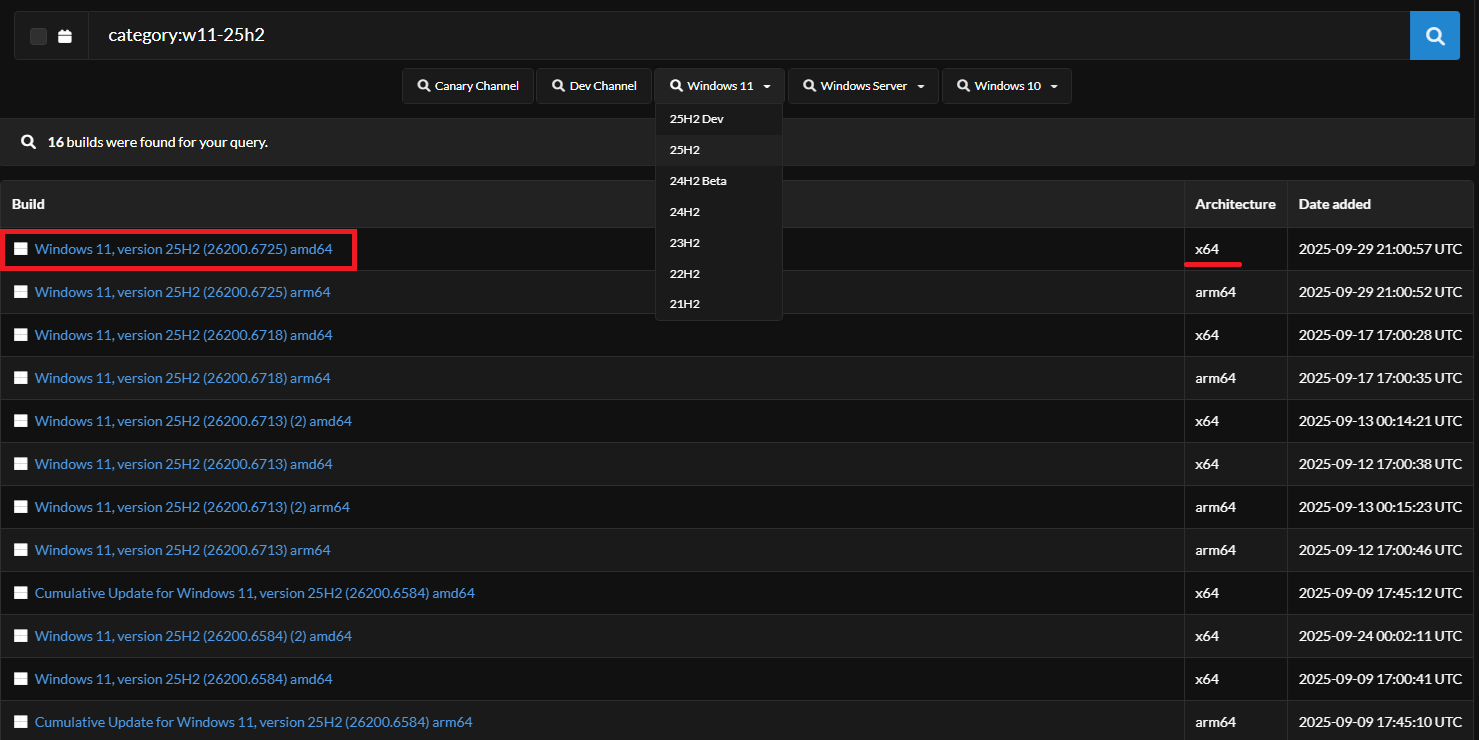This screenshot has height=740, width=1479.
Task: Select 21H2 from the Windows 11 menu
Action: coord(719,304)
